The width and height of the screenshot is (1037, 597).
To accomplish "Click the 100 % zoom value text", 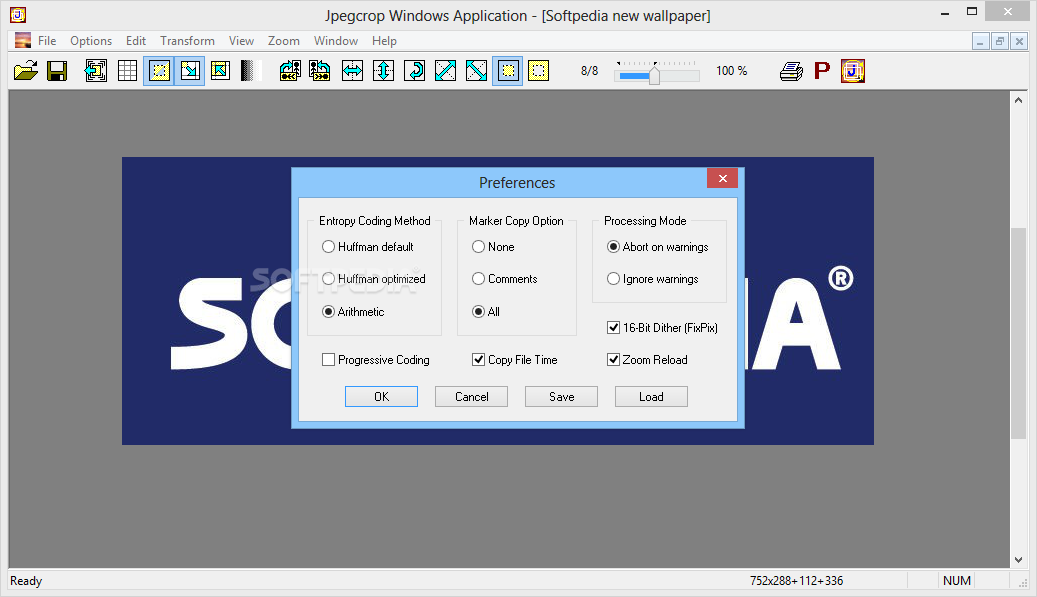I will point(731,71).
